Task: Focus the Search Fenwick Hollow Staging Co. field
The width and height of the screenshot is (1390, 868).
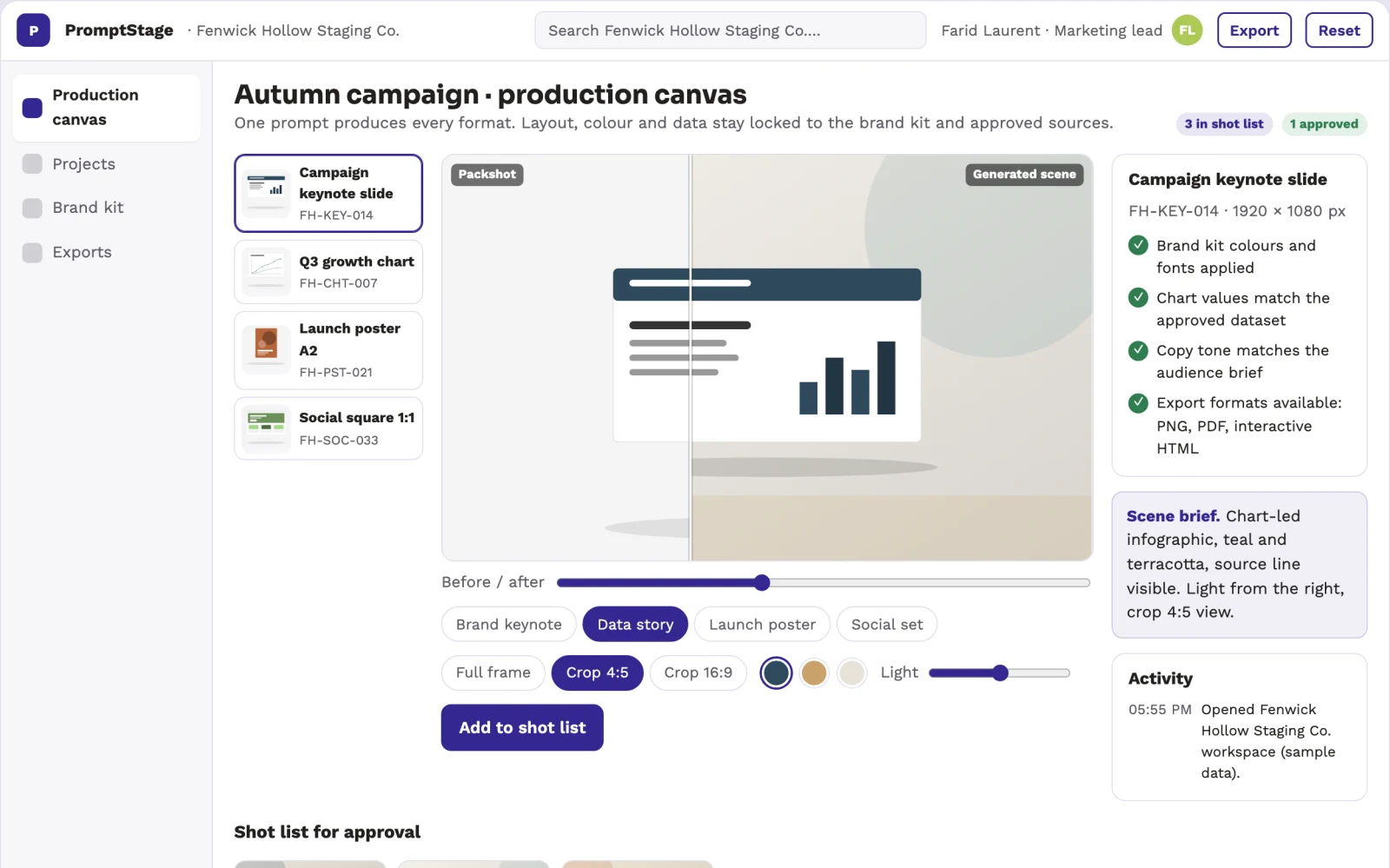Action: point(730,30)
